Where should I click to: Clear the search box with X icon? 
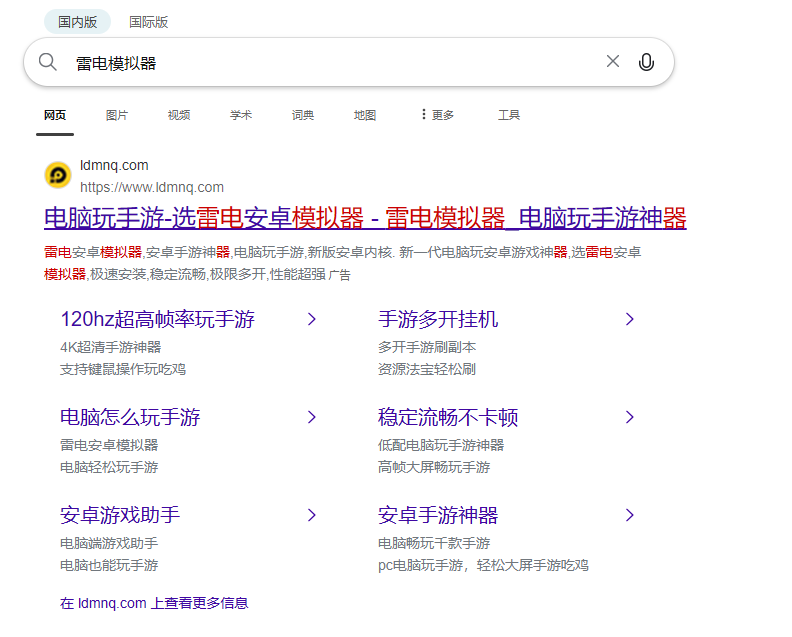point(613,62)
